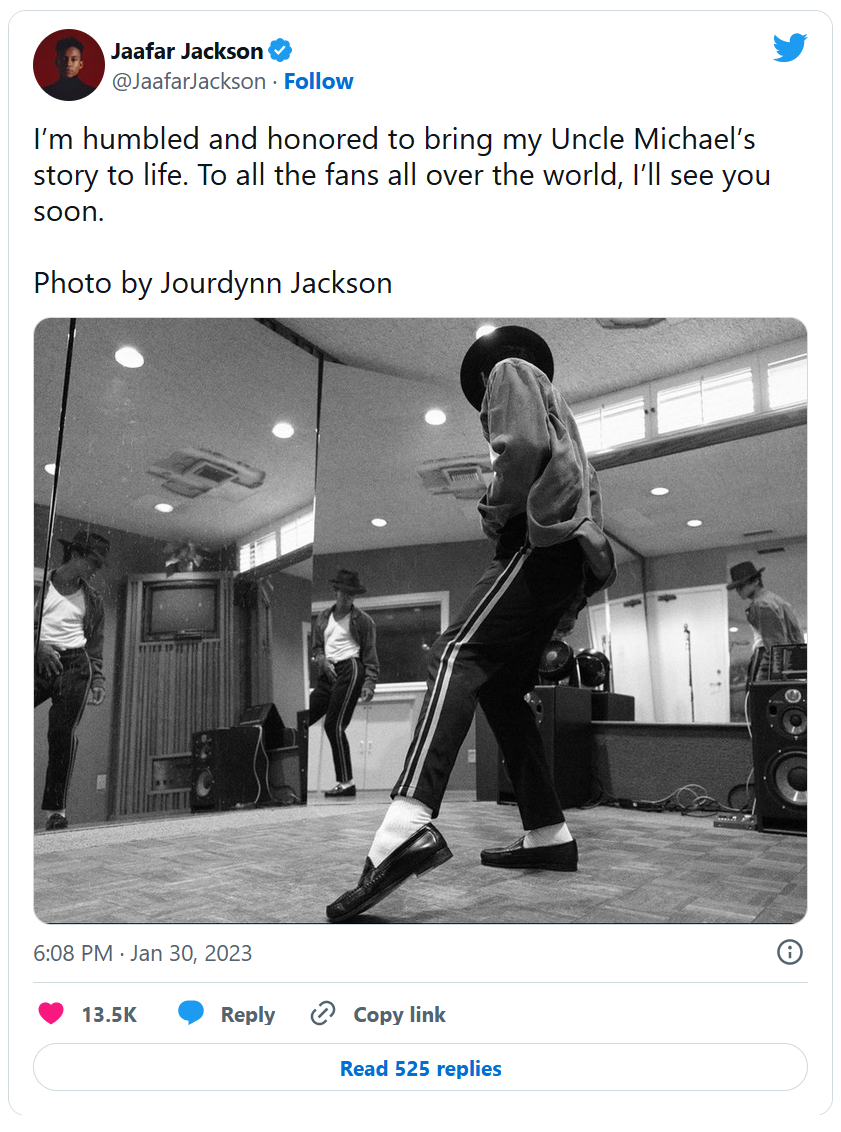Click the 6:08 PM time link
This screenshot has height=1132, width=841.
[x=73, y=953]
